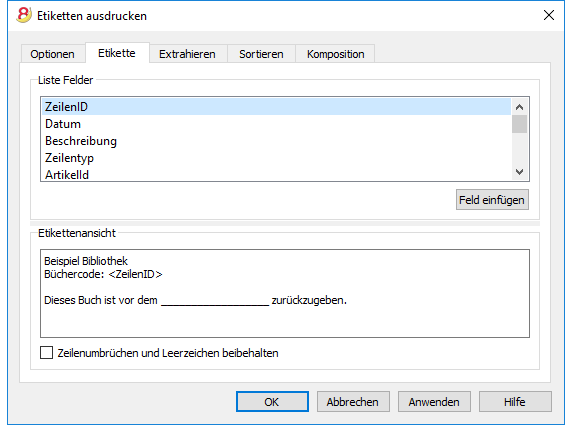The width and height of the screenshot is (572, 432).
Task: Open Hilfe for this dialog
Action: [x=515, y=402]
